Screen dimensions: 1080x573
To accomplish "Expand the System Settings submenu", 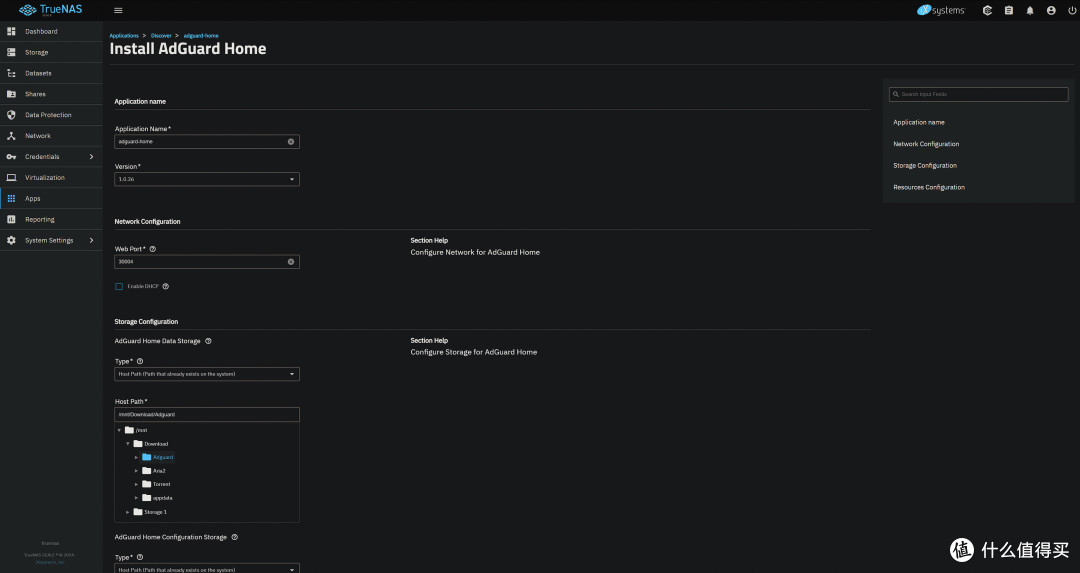I will 92,240.
